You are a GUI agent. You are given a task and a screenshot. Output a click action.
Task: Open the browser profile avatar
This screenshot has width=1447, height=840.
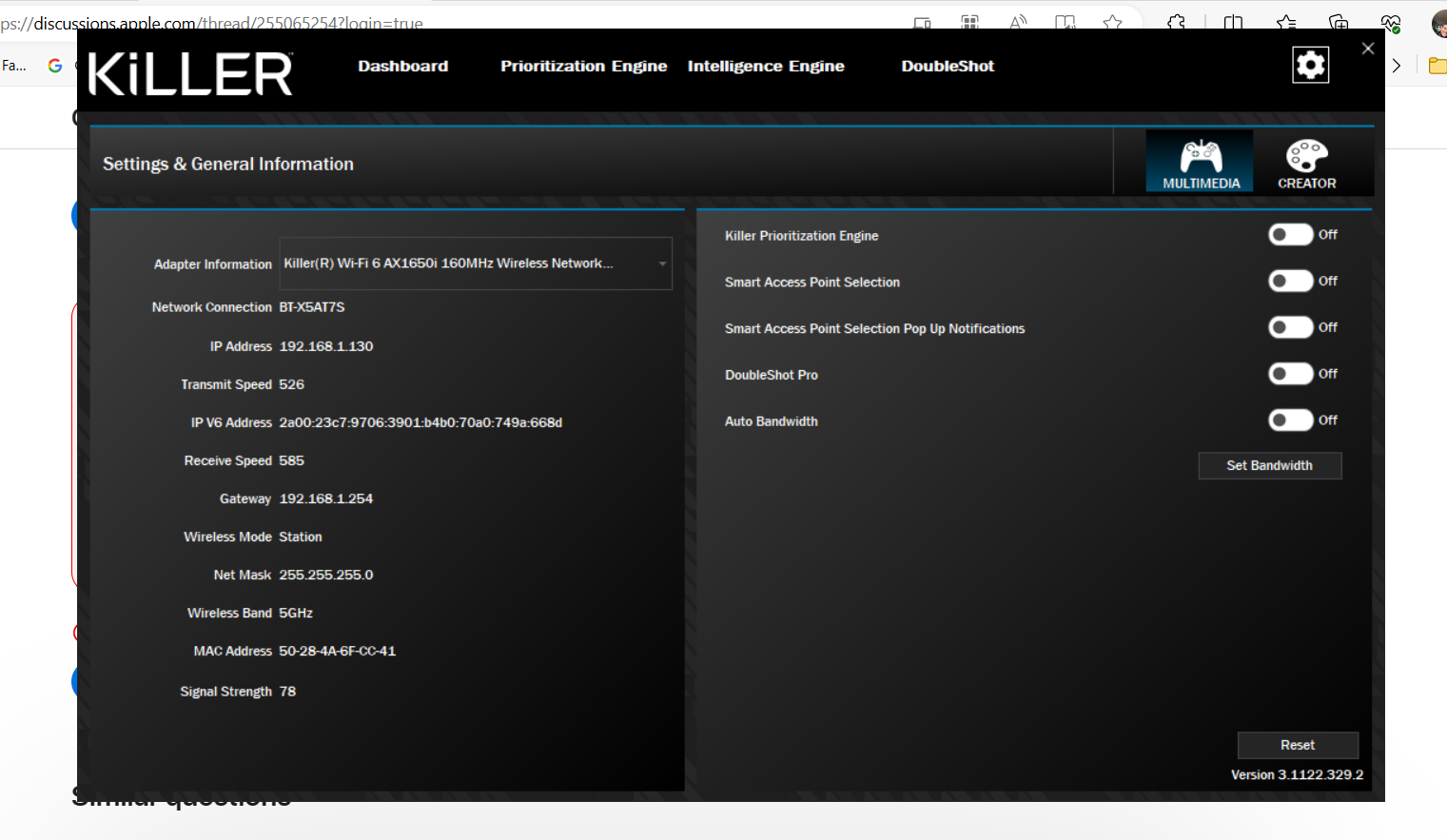1439,23
